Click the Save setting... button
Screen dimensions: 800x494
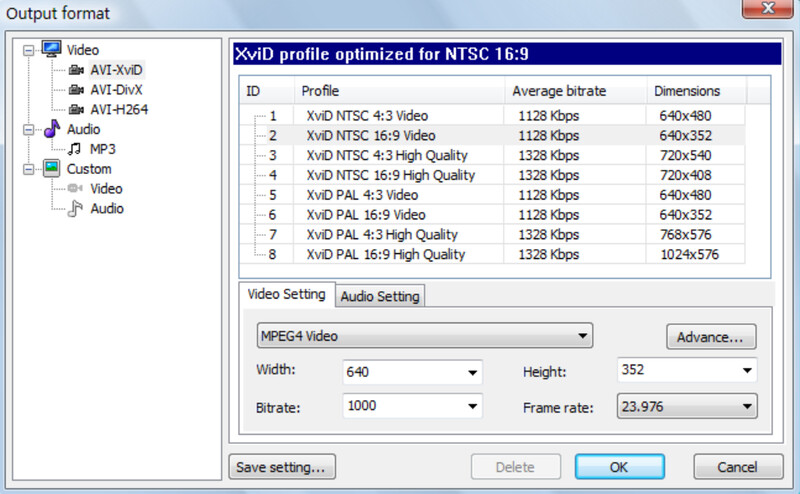pos(282,467)
